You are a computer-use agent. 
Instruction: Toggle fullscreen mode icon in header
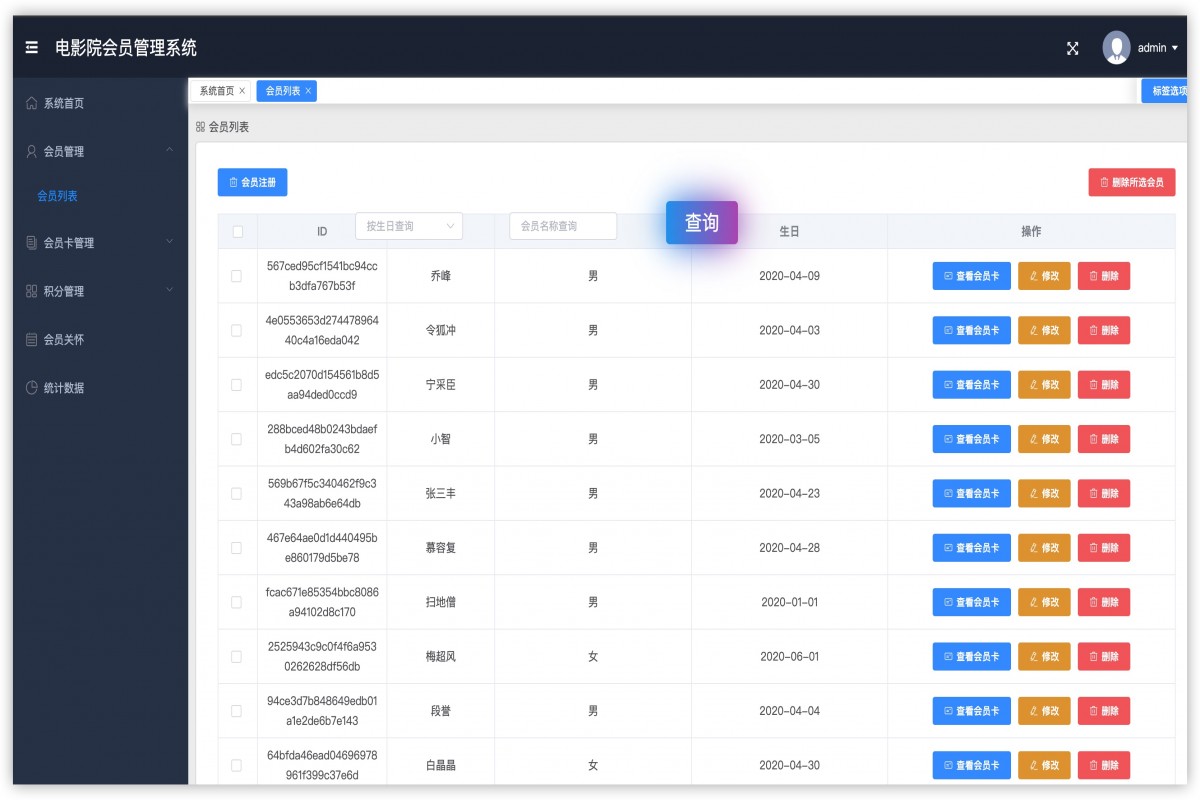pyautogui.click(x=1072, y=48)
